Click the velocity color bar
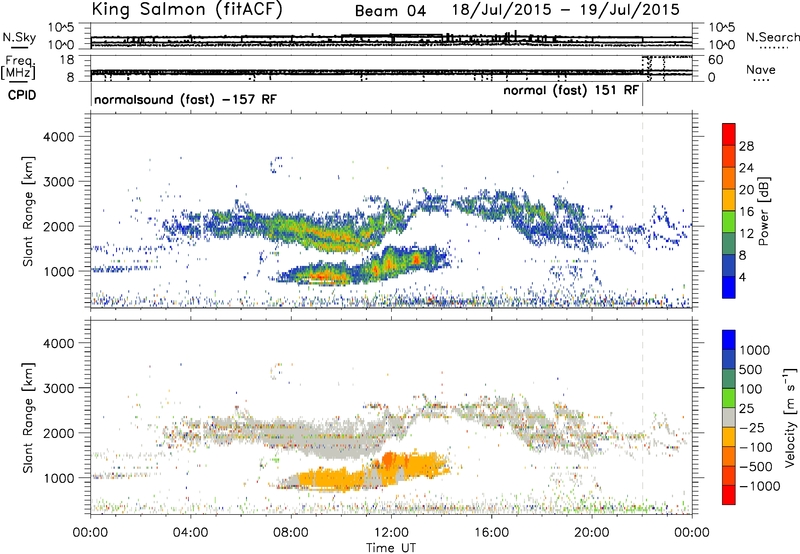The image size is (800, 554). click(729, 417)
